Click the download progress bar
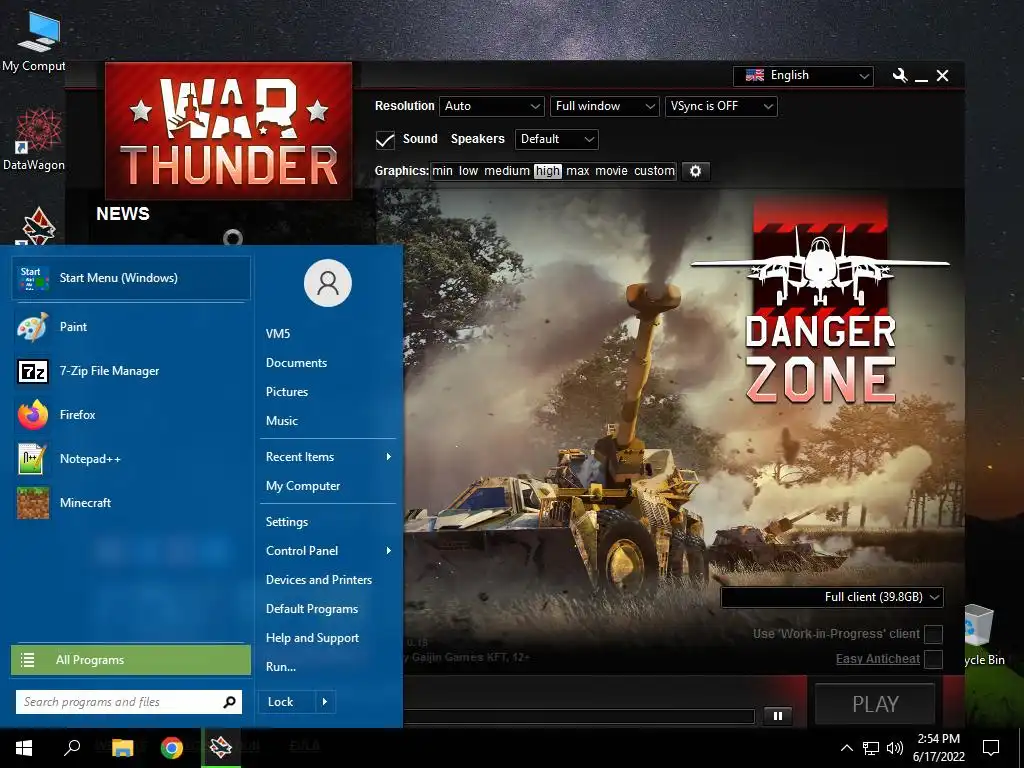This screenshot has width=1024, height=768. (579, 716)
